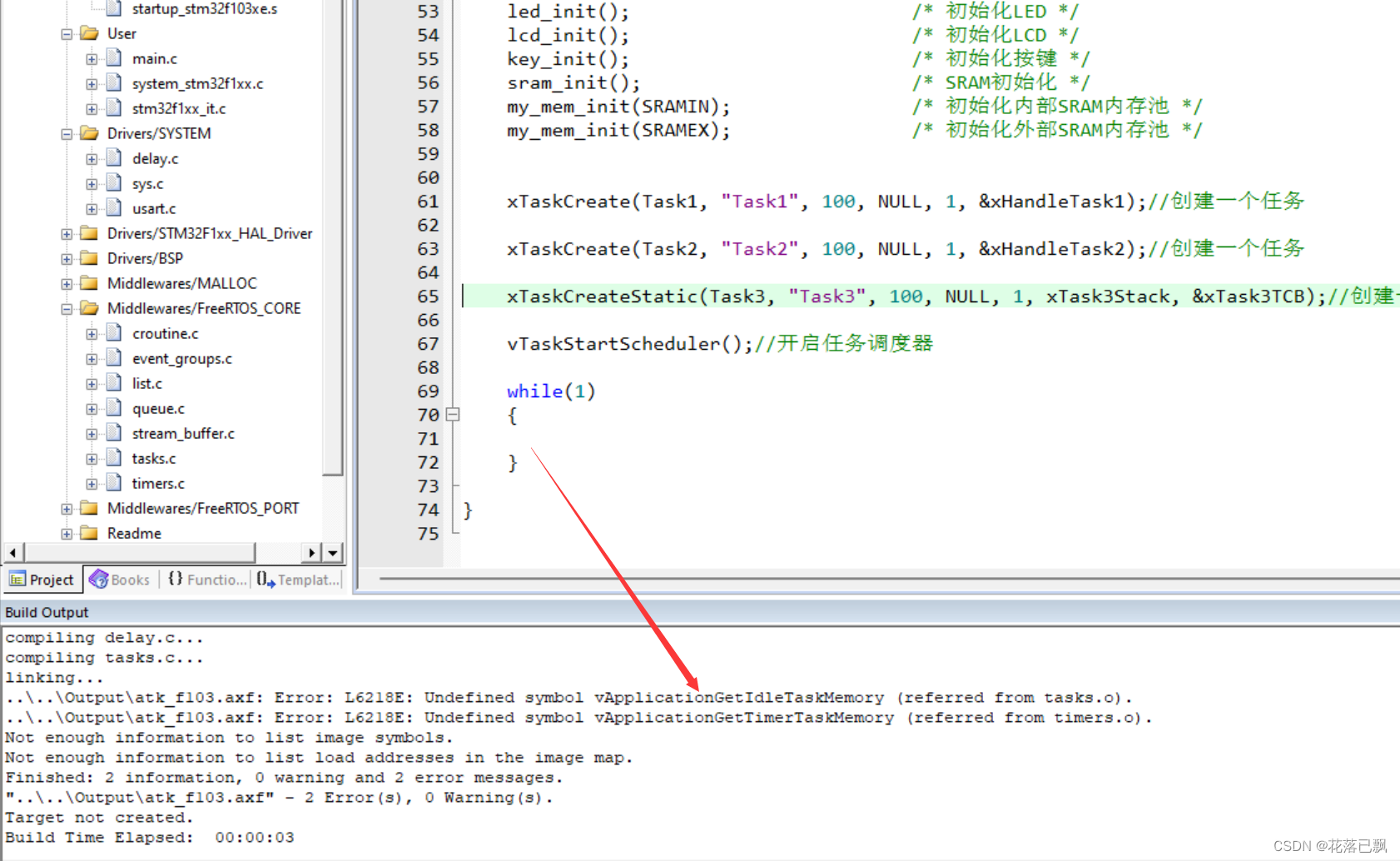Click vApplicationGetIdleTaskMemory error line
The height and width of the screenshot is (861, 1400).
tap(568, 698)
